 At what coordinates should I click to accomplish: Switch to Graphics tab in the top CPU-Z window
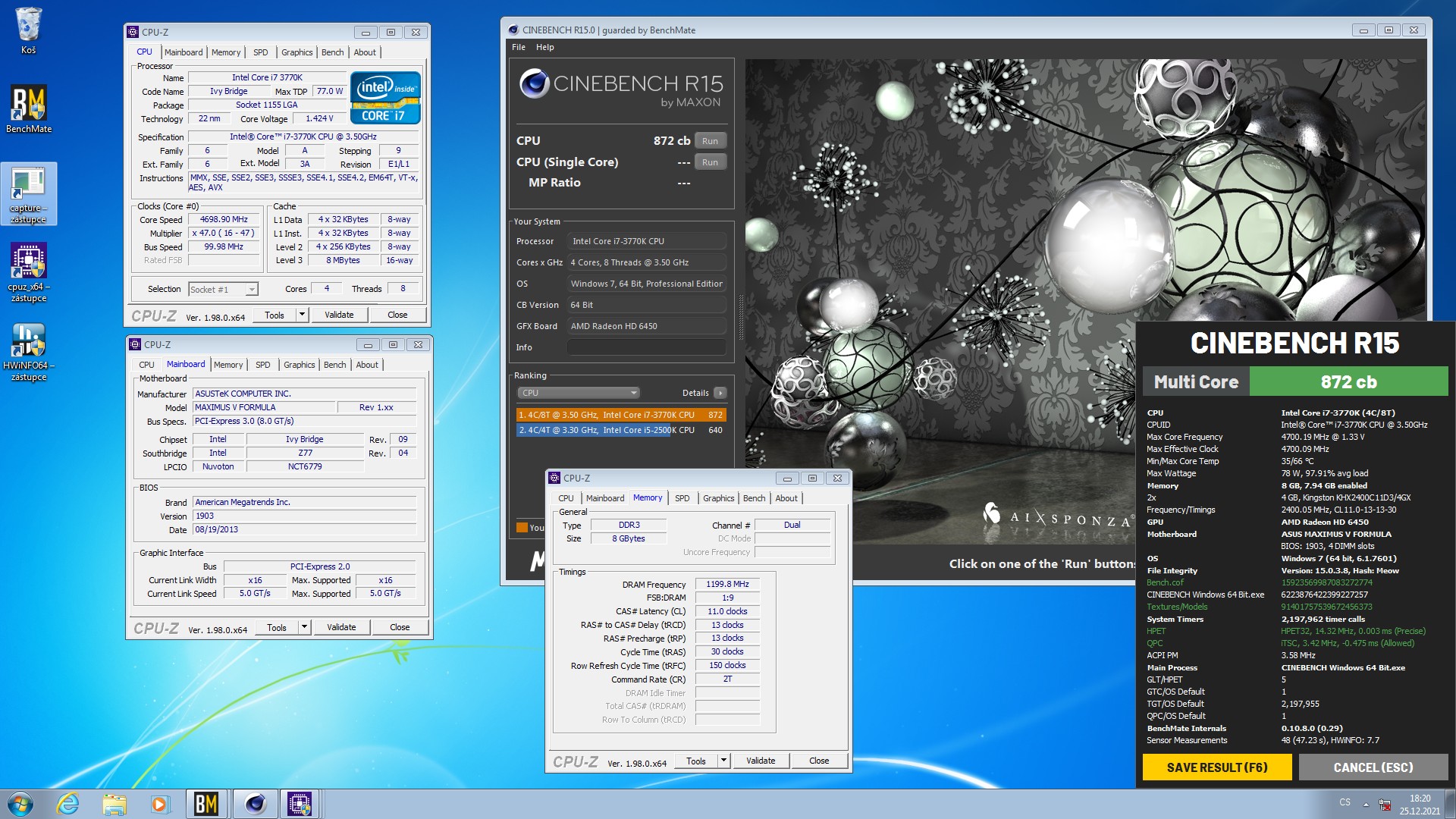coord(297,52)
